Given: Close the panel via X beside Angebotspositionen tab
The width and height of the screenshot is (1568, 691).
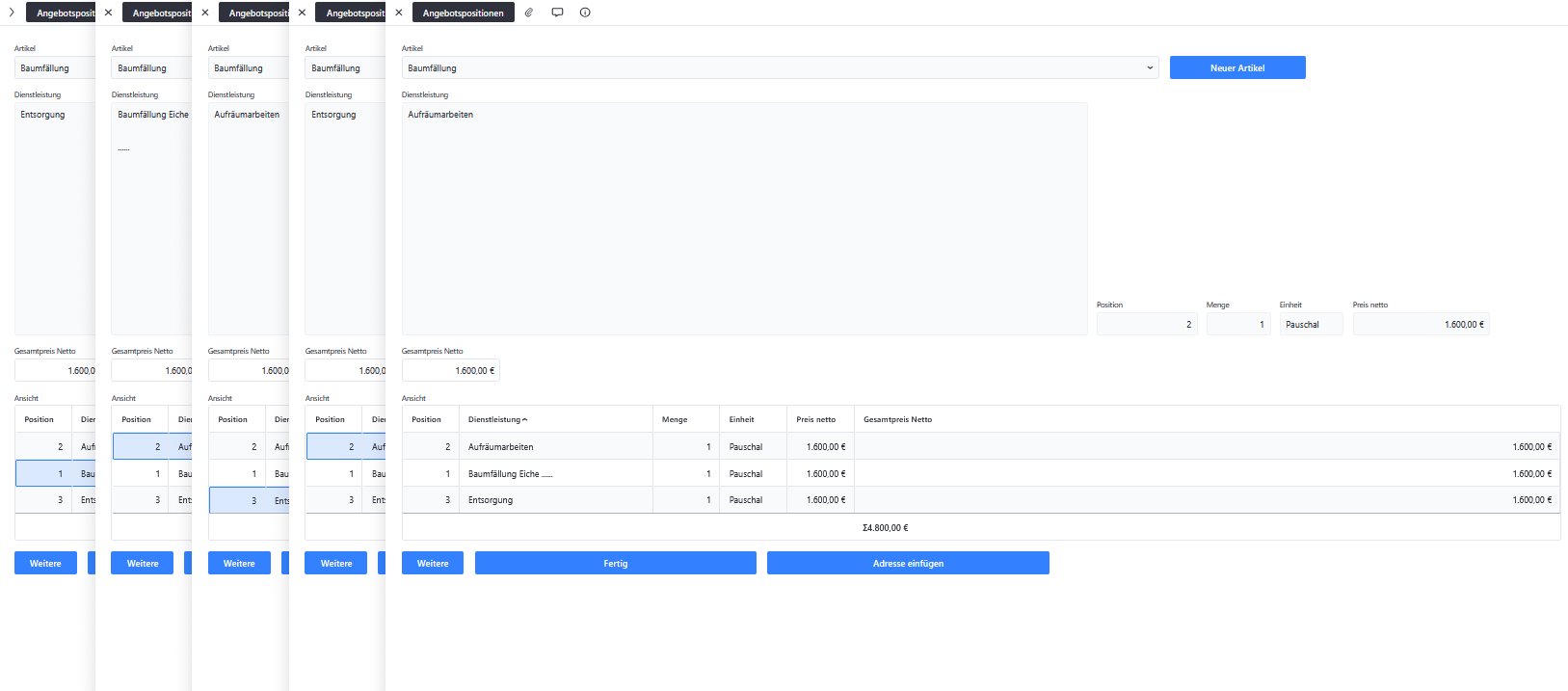Looking at the screenshot, I should pos(399,13).
